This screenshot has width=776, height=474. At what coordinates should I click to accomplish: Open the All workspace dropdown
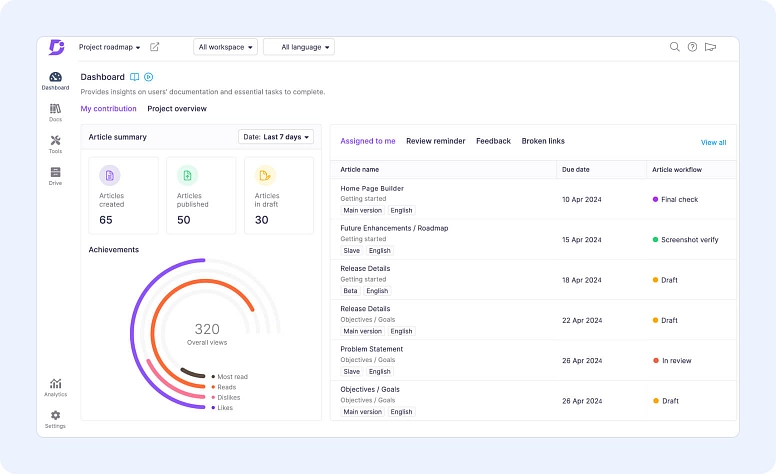(225, 47)
